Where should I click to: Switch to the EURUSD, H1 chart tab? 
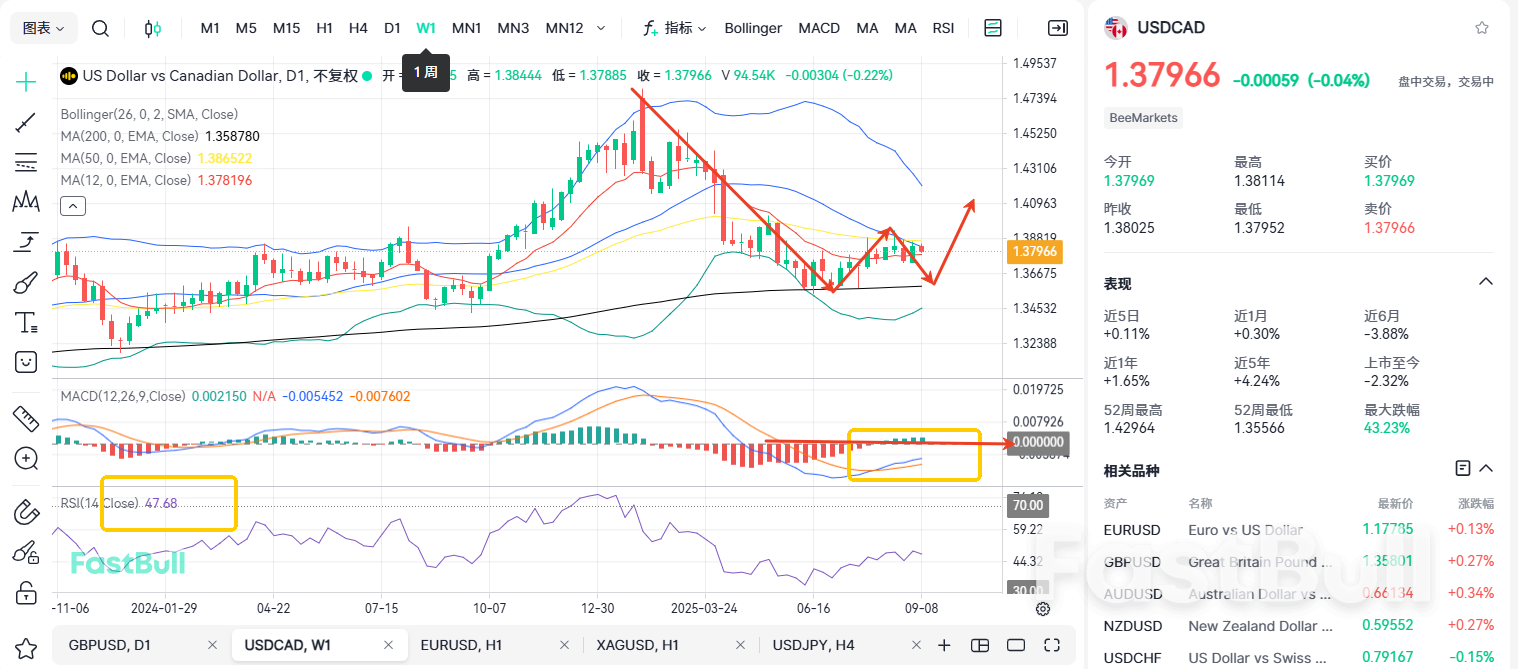(x=461, y=645)
